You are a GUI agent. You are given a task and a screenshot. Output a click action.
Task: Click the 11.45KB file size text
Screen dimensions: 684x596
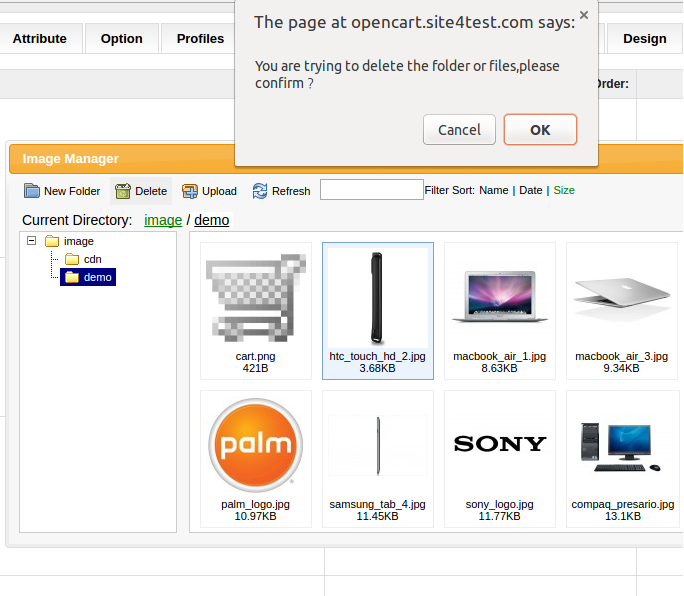click(377, 517)
